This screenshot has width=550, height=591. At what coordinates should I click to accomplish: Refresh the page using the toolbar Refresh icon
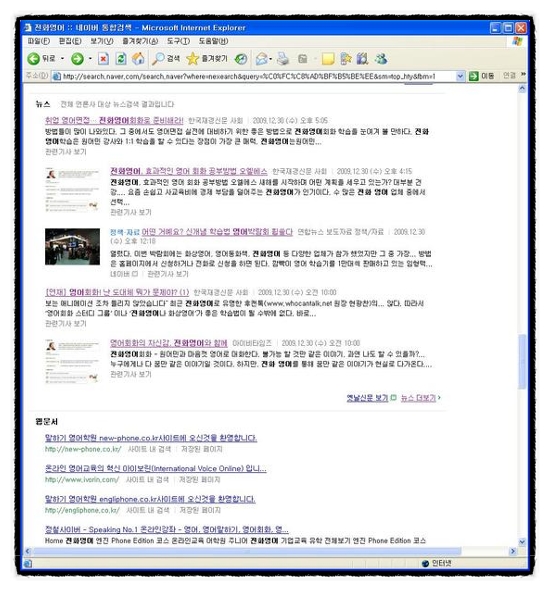point(121,58)
